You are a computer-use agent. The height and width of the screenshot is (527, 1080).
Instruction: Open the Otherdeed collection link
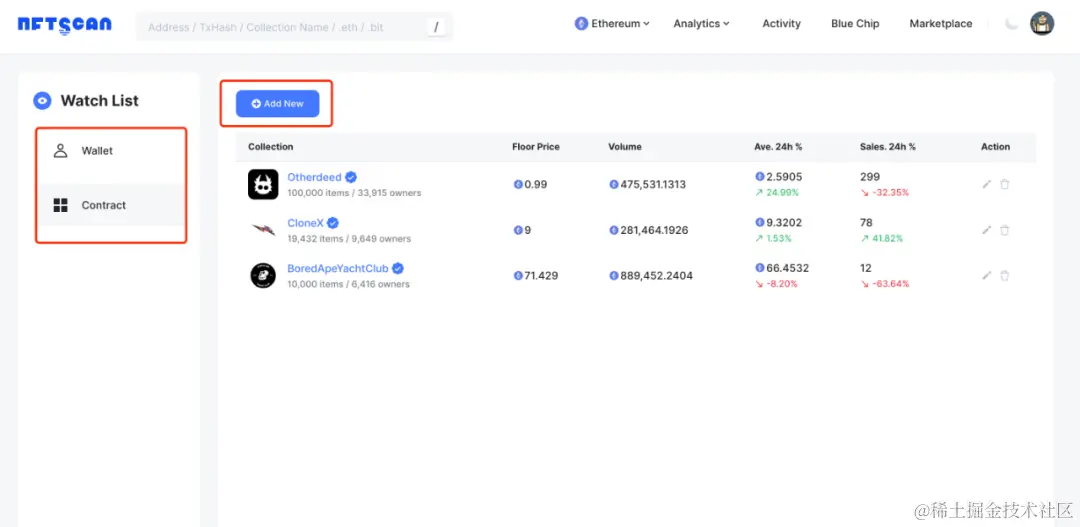(314, 177)
